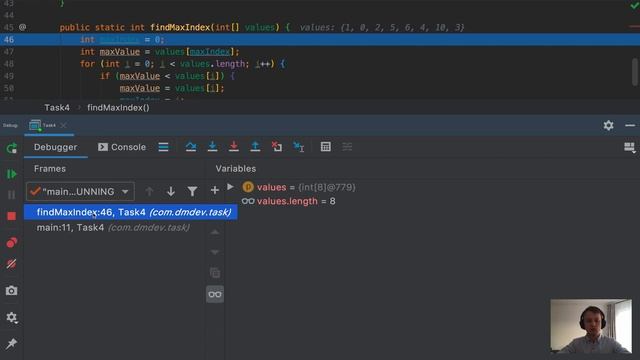This screenshot has width=640, height=360.
Task: Click findMaxIndex() in the breadcrumb
Action: click(118, 108)
